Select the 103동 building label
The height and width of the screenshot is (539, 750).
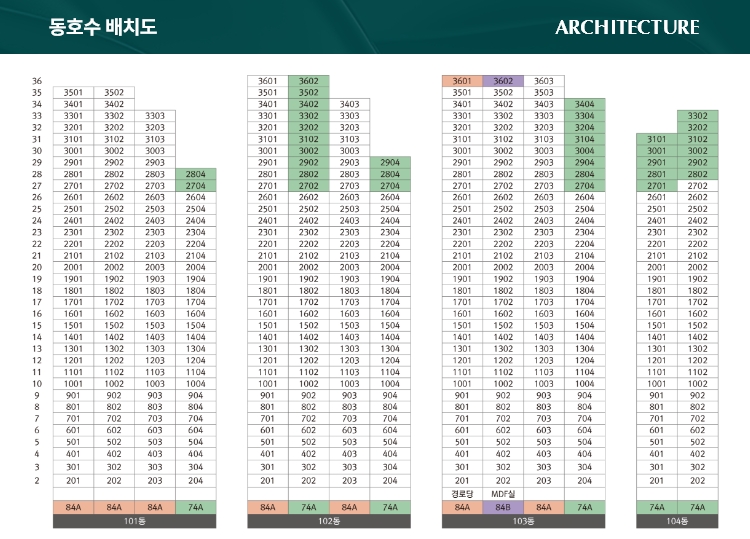pos(523,521)
